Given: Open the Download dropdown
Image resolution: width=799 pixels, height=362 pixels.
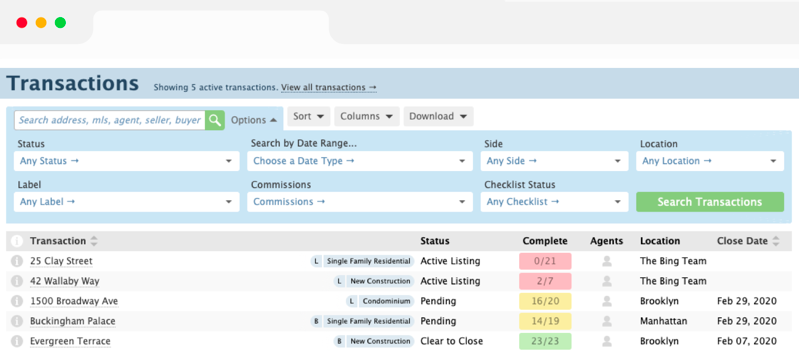Looking at the screenshot, I should 438,116.
